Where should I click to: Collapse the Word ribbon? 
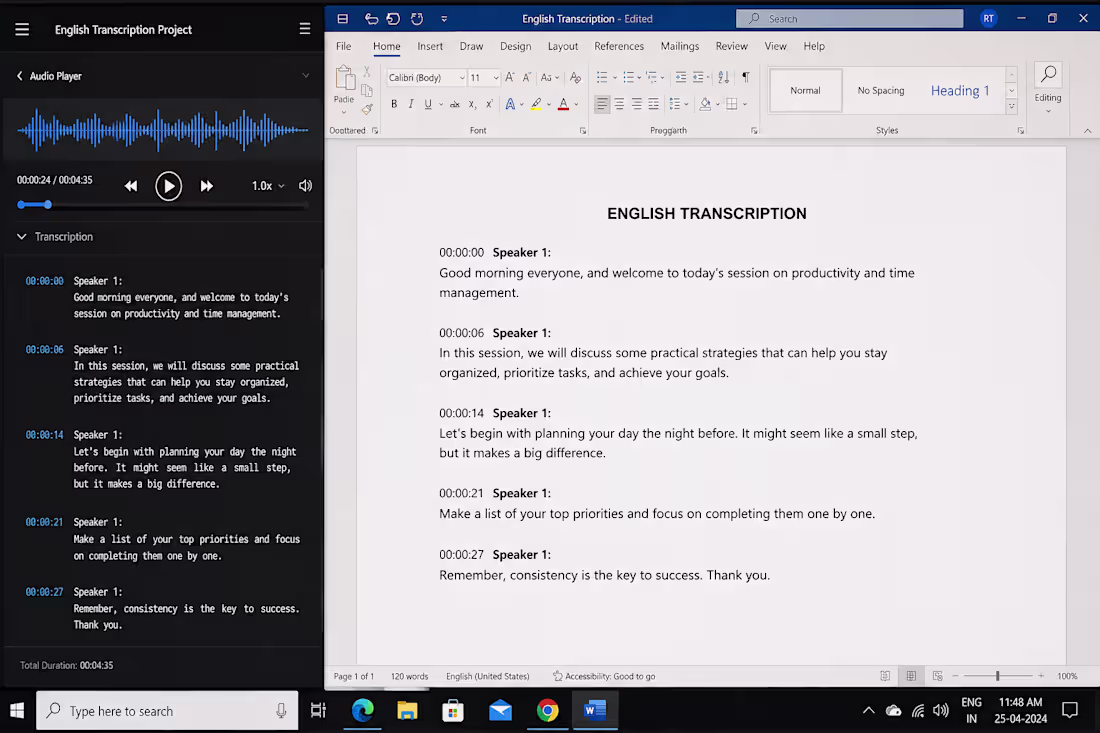coord(1087,131)
